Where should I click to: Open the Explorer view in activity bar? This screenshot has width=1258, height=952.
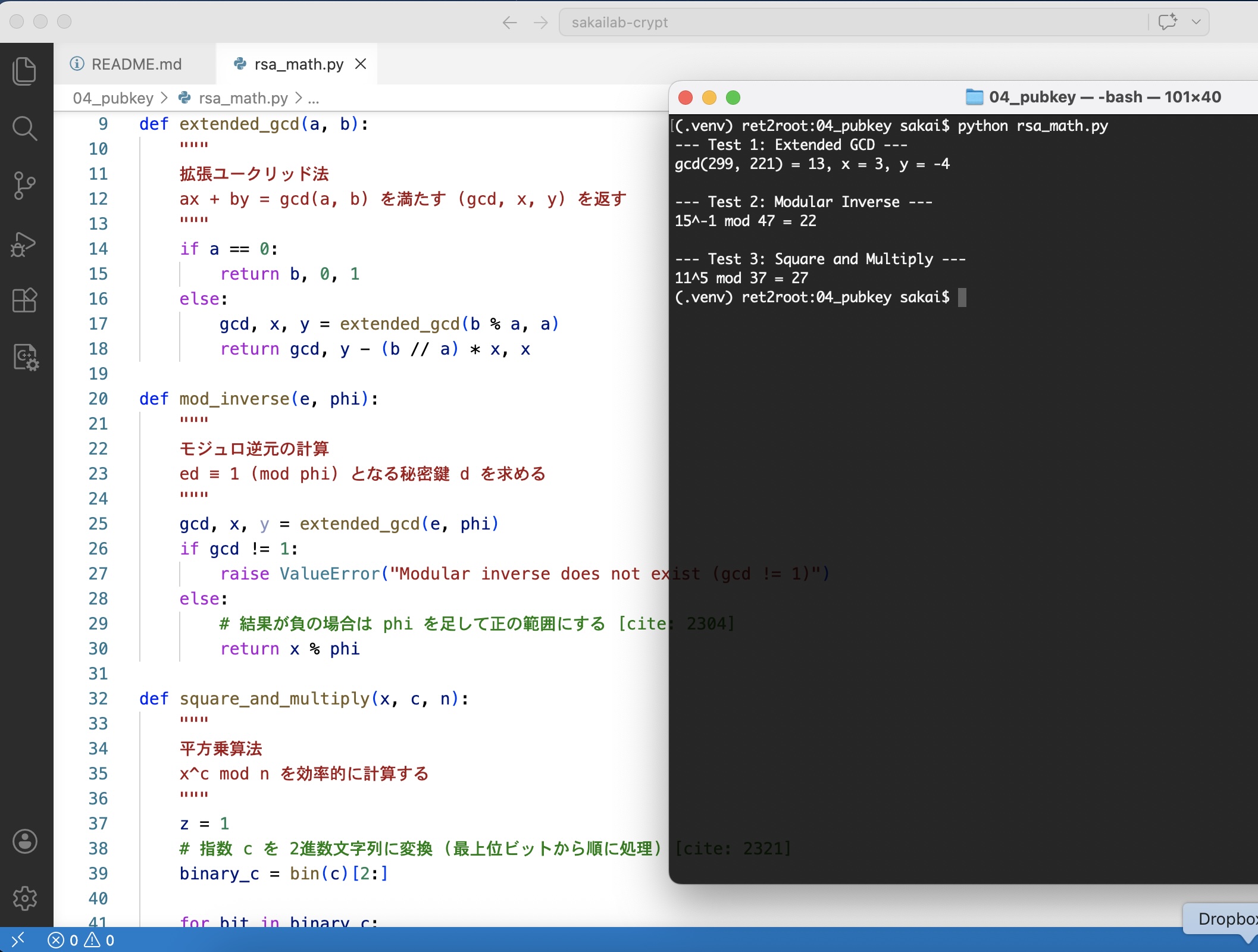click(x=24, y=71)
